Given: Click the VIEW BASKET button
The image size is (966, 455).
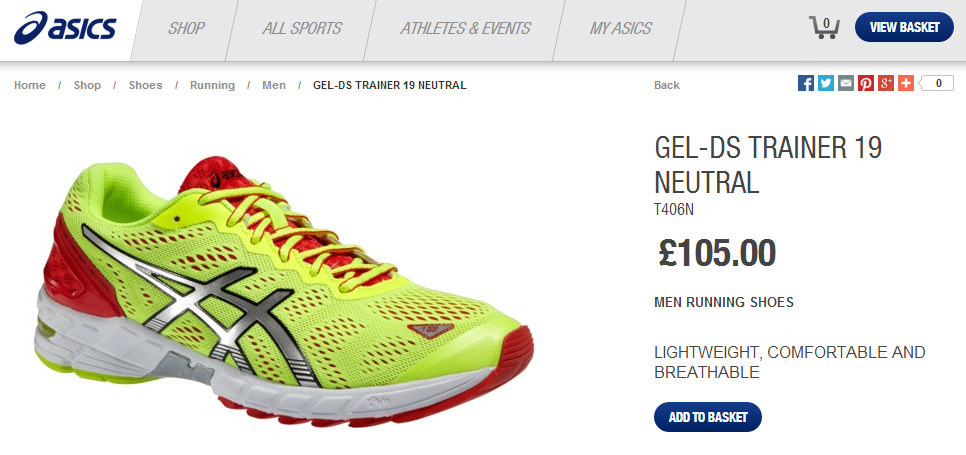Looking at the screenshot, I should (904, 27).
